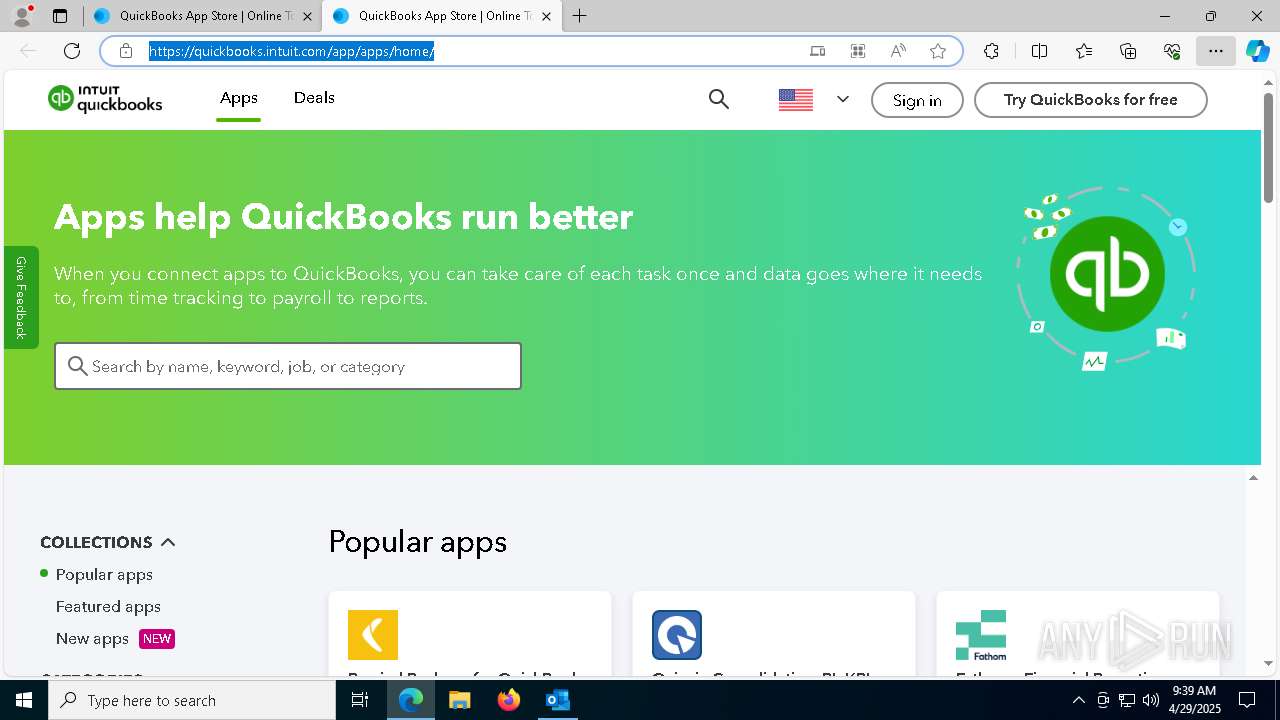Click the taskbar search box
1280x720 pixels.
coord(192,700)
